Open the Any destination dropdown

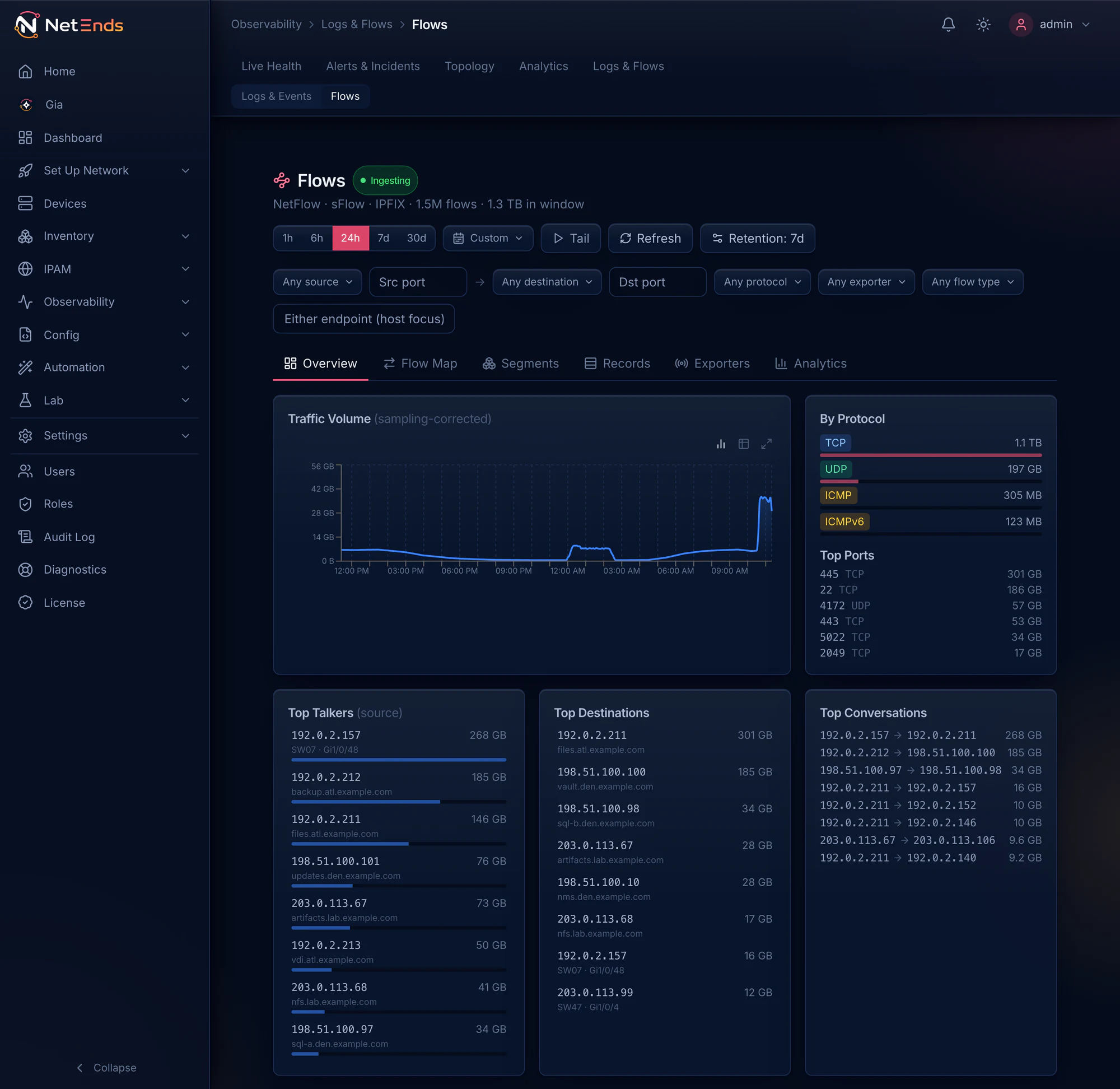click(x=547, y=282)
